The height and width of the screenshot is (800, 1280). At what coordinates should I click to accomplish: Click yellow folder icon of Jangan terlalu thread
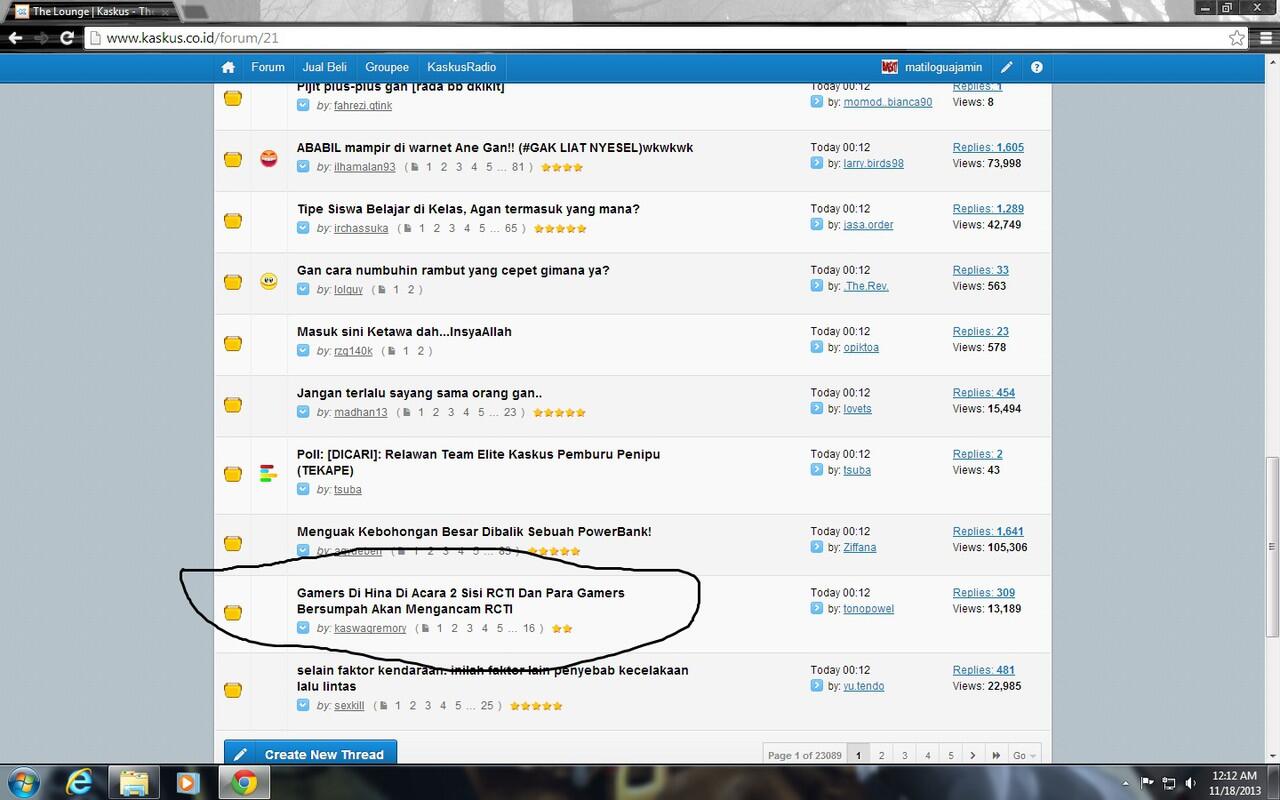(233, 404)
